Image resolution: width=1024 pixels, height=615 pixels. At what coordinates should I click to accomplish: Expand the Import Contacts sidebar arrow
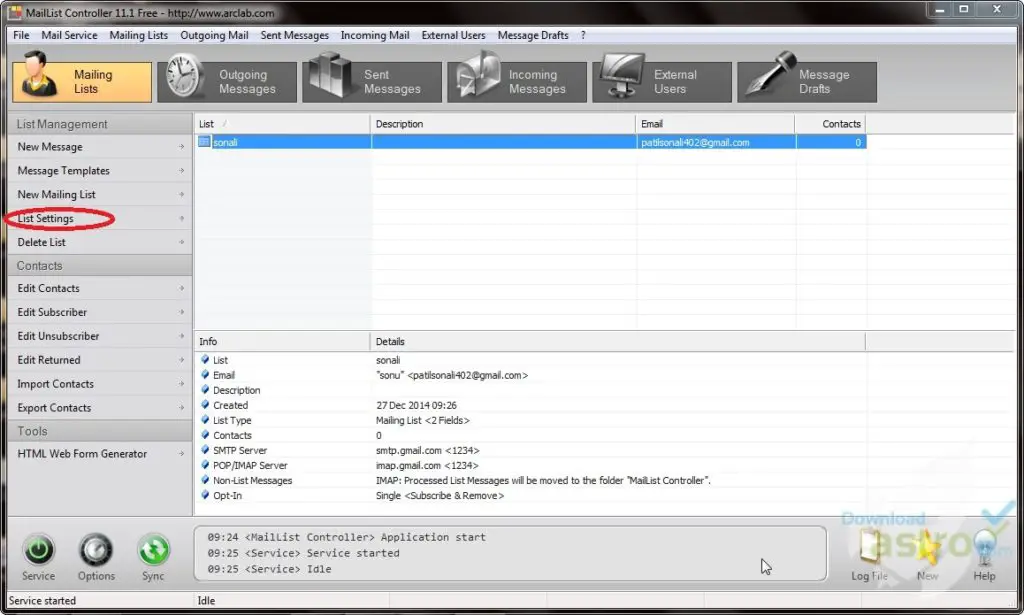(x=181, y=384)
